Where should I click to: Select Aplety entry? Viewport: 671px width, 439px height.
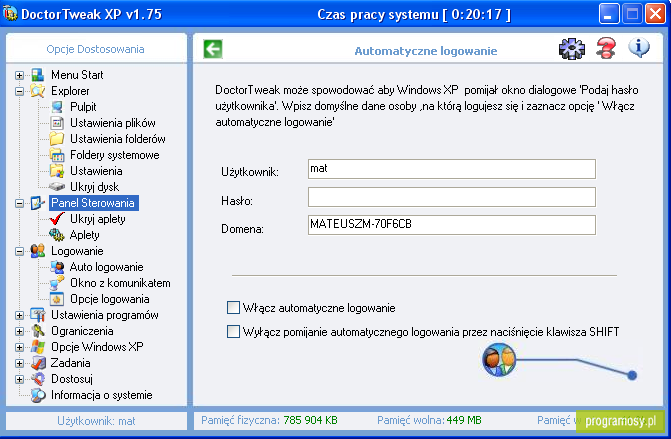coord(85,235)
